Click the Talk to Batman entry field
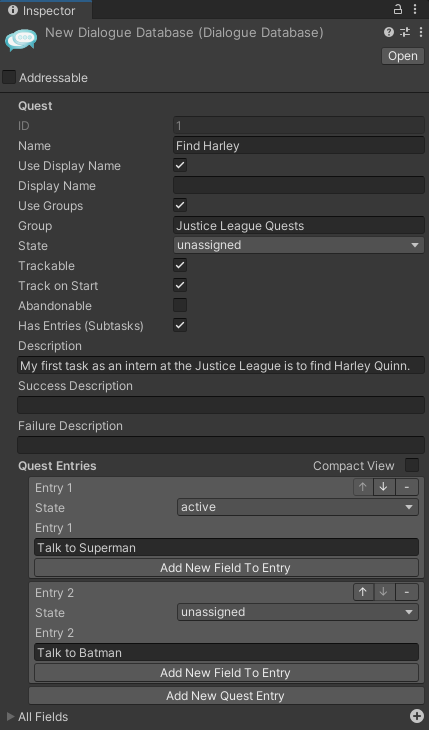The height and width of the screenshot is (730, 429). coord(226,653)
